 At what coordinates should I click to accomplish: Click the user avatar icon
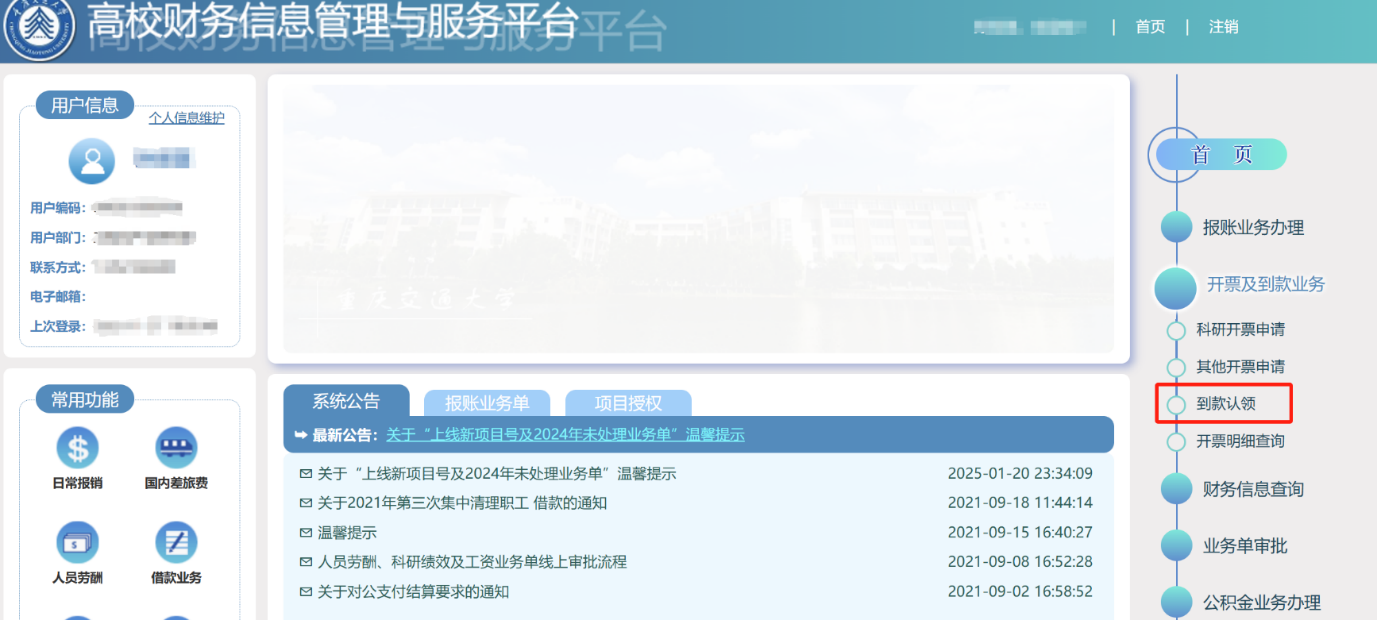tap(92, 160)
